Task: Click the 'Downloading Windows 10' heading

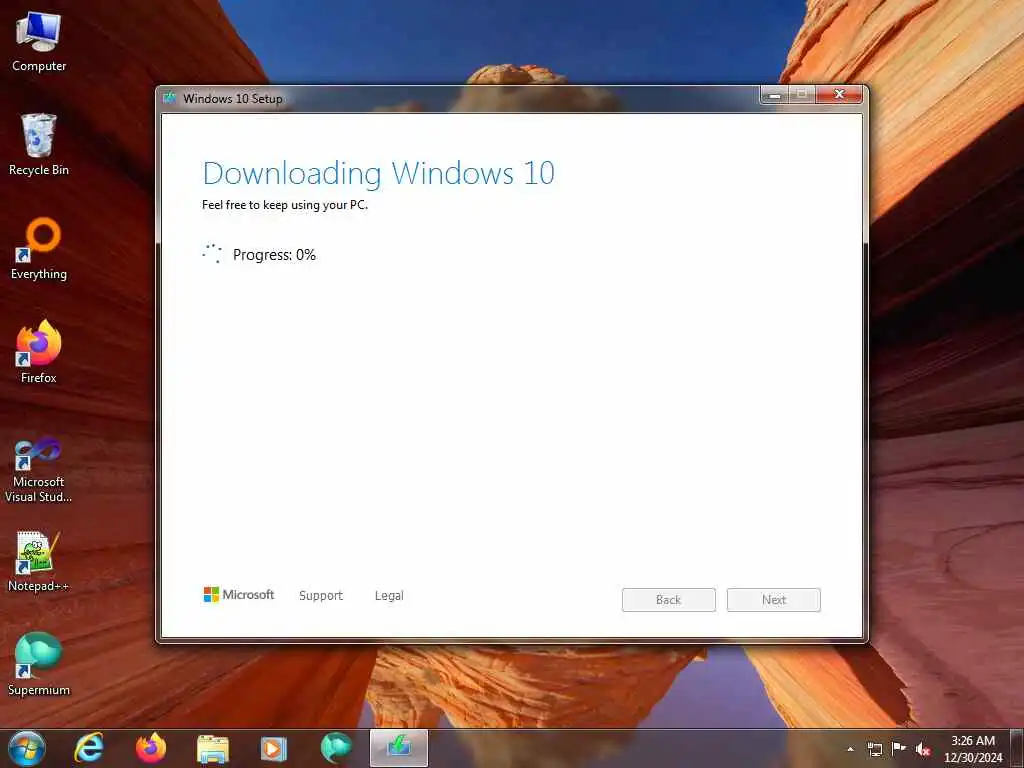Action: [x=379, y=173]
